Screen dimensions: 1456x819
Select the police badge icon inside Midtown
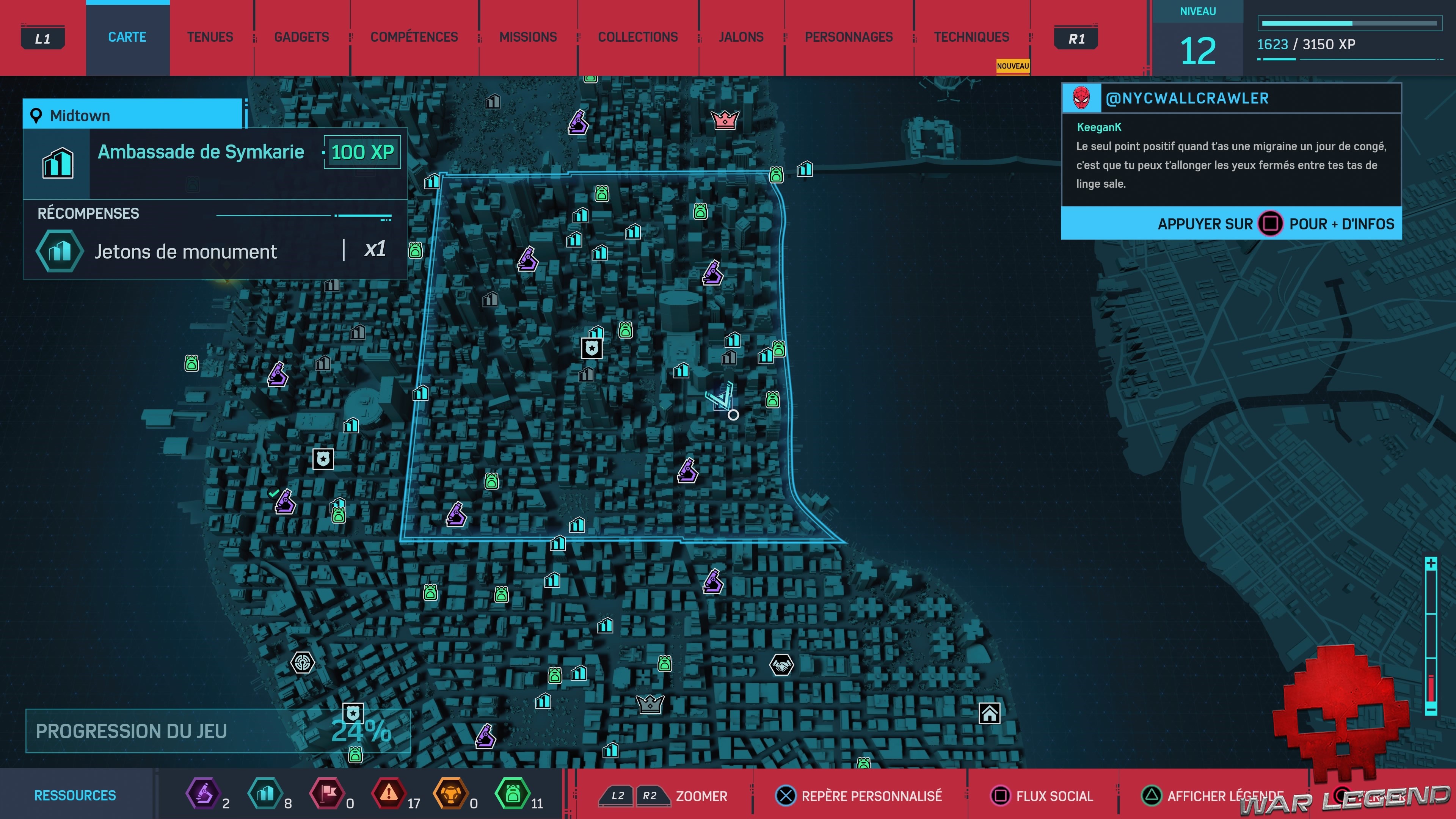click(592, 348)
